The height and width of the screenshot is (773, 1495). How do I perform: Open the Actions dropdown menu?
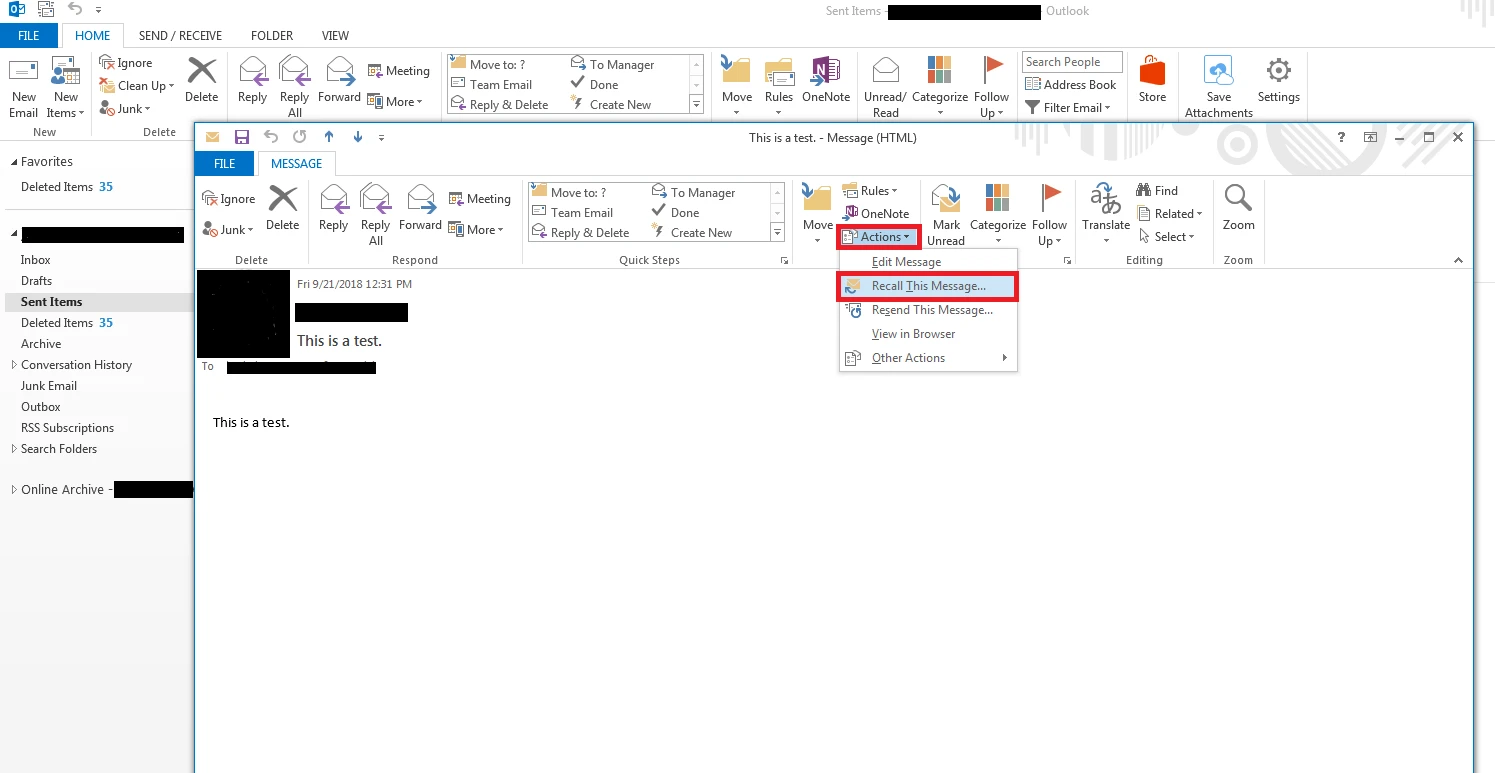point(877,237)
